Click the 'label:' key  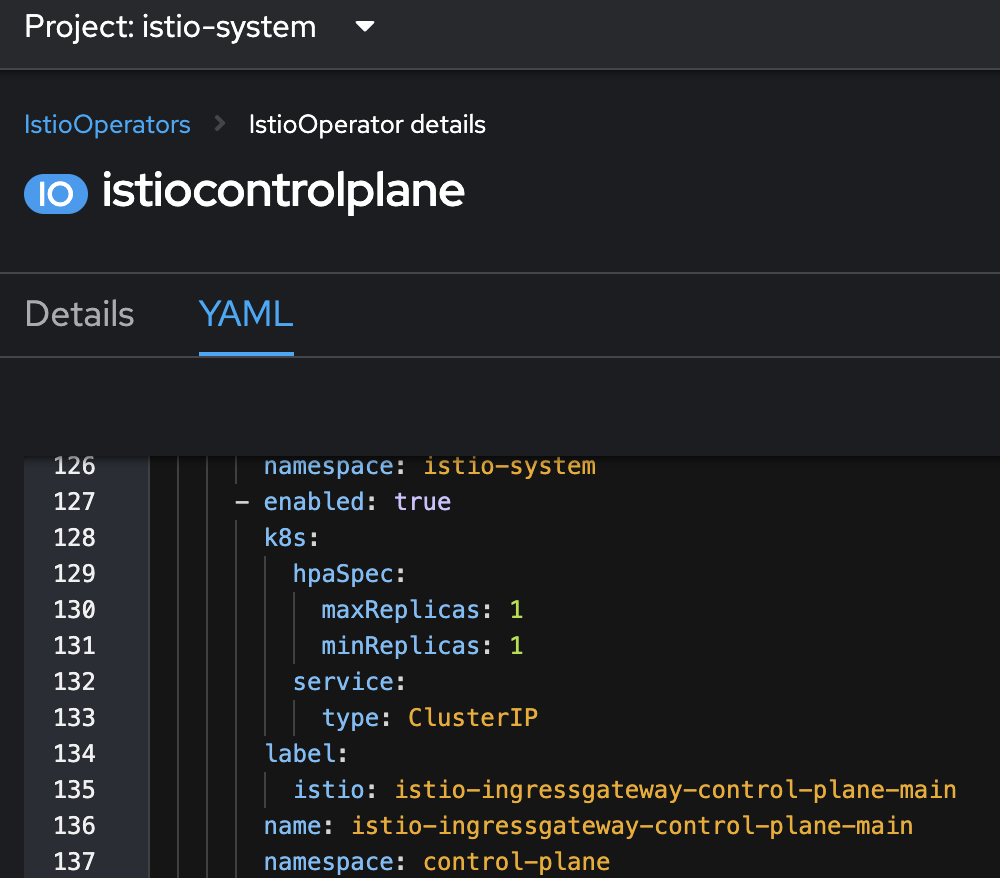coord(306,754)
